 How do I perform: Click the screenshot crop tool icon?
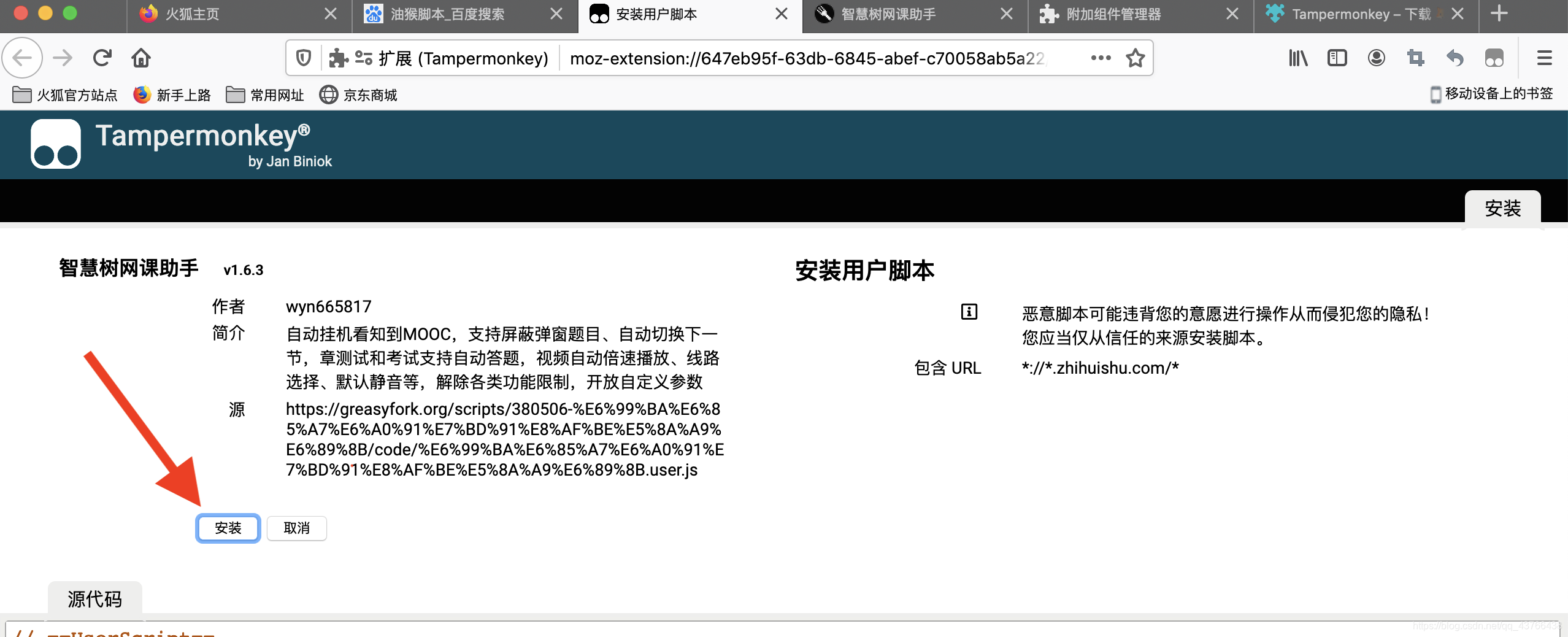pyautogui.click(x=1416, y=58)
